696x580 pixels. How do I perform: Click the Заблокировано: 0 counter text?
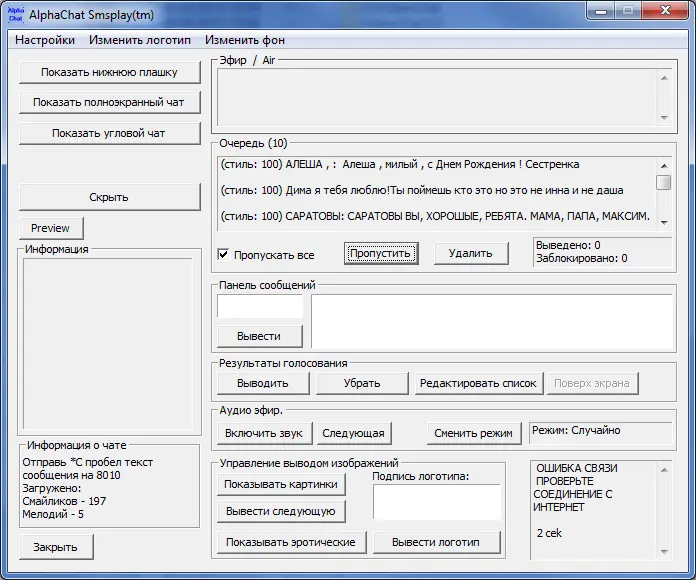[581, 258]
